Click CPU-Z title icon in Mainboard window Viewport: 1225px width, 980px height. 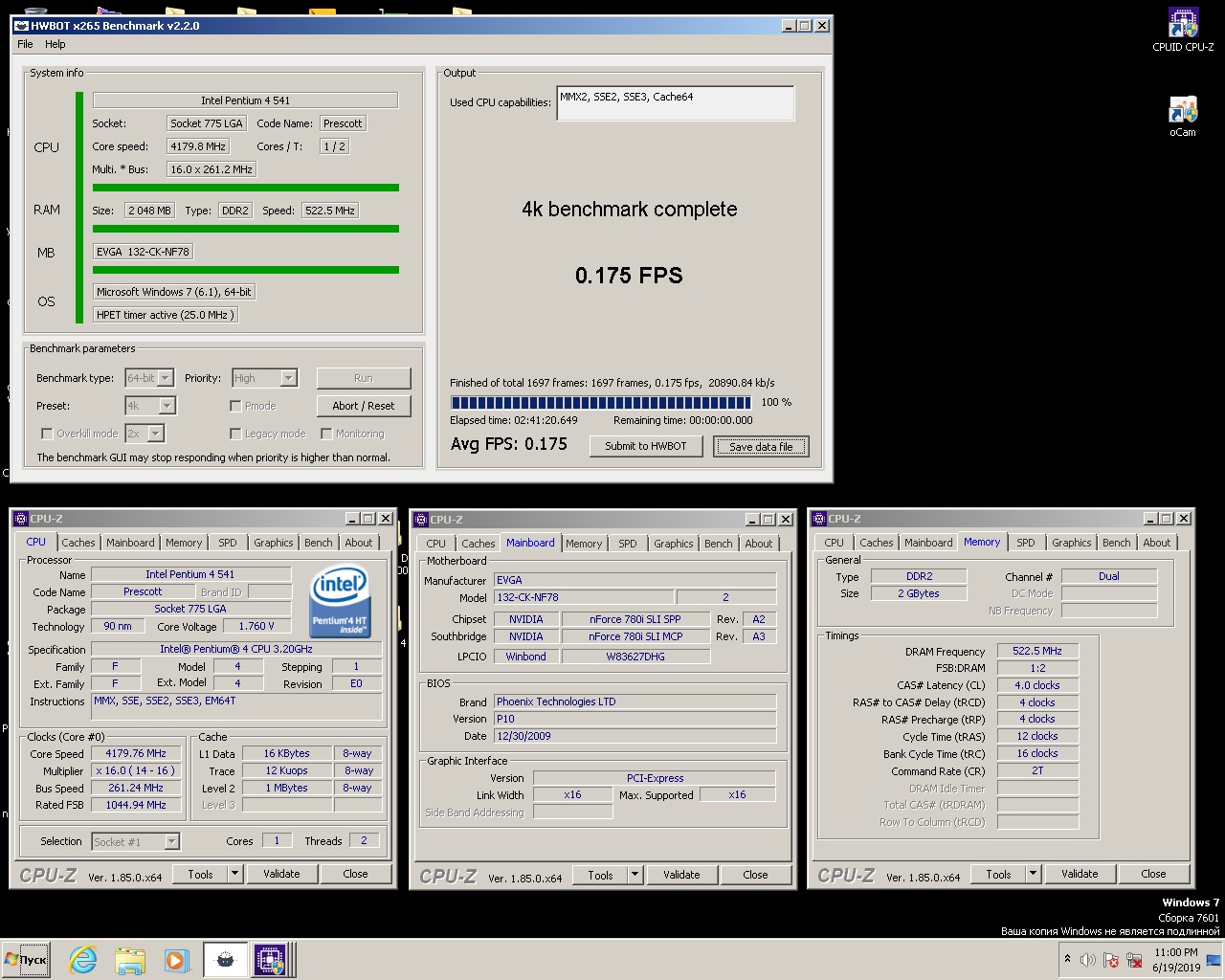[420, 520]
